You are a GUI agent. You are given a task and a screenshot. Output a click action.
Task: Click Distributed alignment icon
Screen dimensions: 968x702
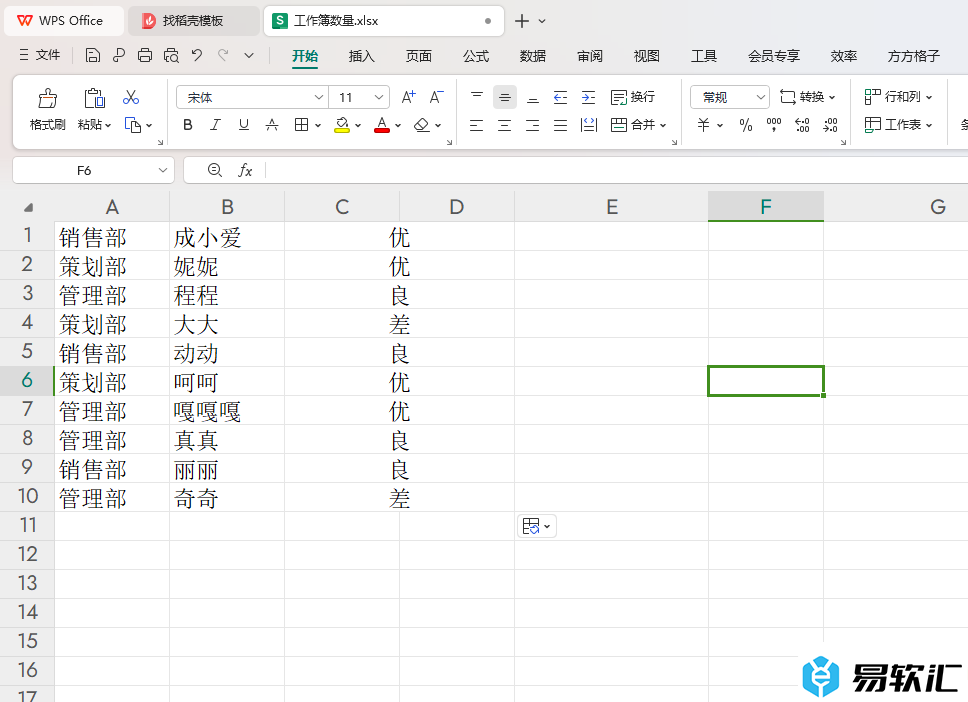(x=590, y=125)
